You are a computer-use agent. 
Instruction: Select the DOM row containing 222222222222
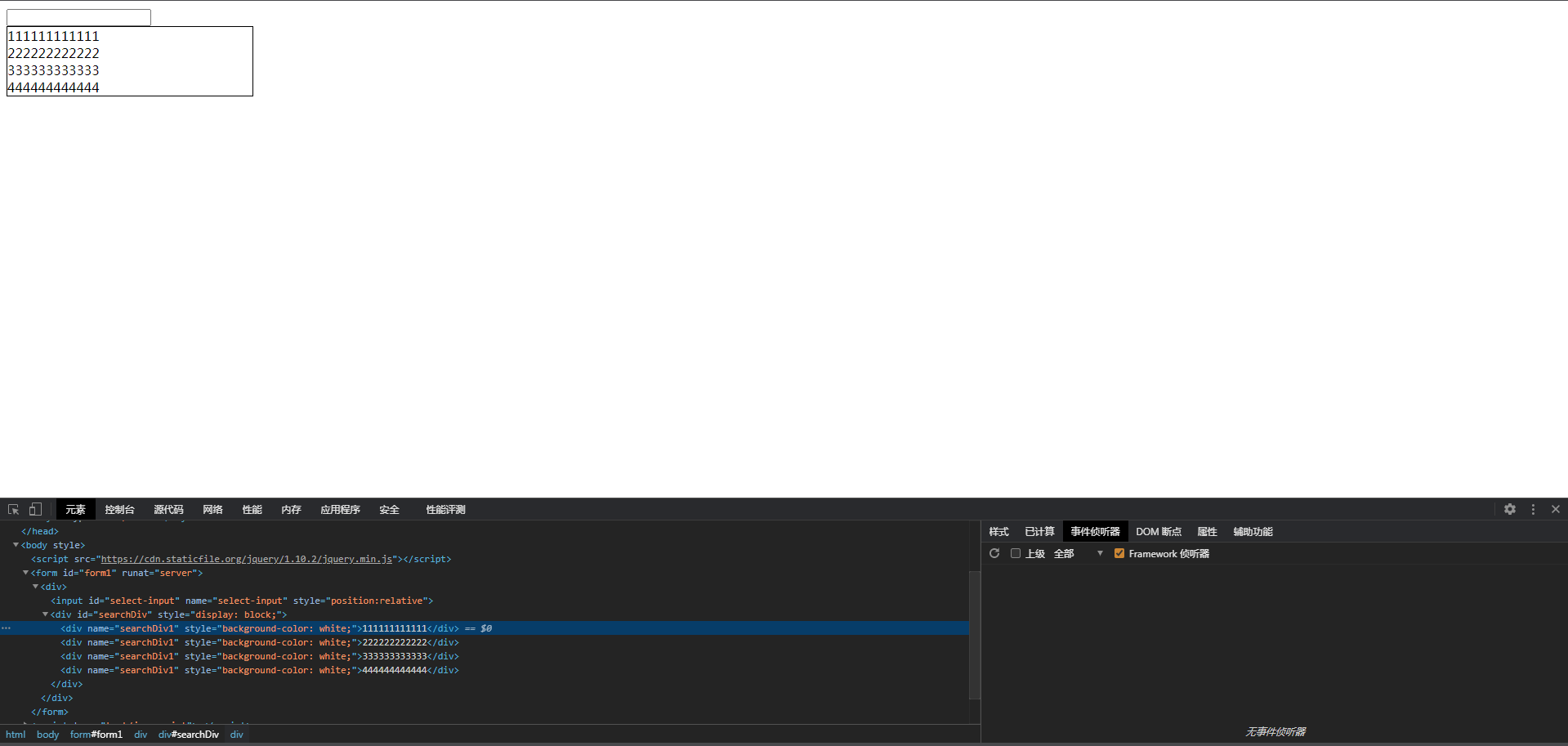click(x=485, y=642)
